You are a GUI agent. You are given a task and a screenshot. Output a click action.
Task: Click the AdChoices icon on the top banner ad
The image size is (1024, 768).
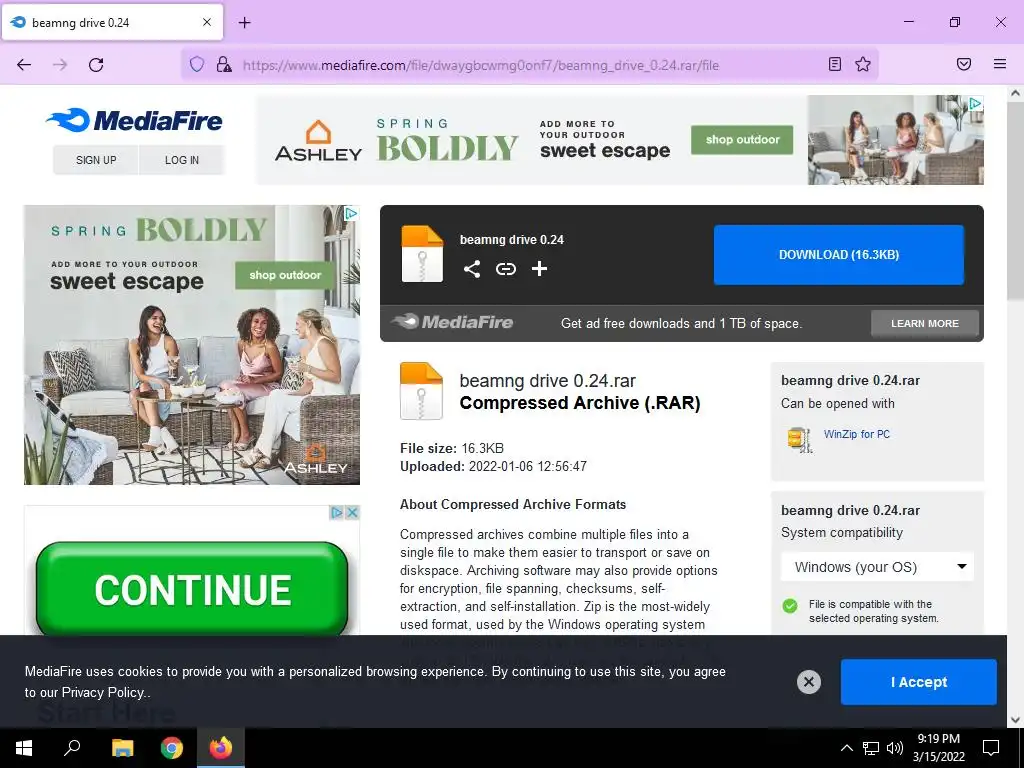(975, 103)
